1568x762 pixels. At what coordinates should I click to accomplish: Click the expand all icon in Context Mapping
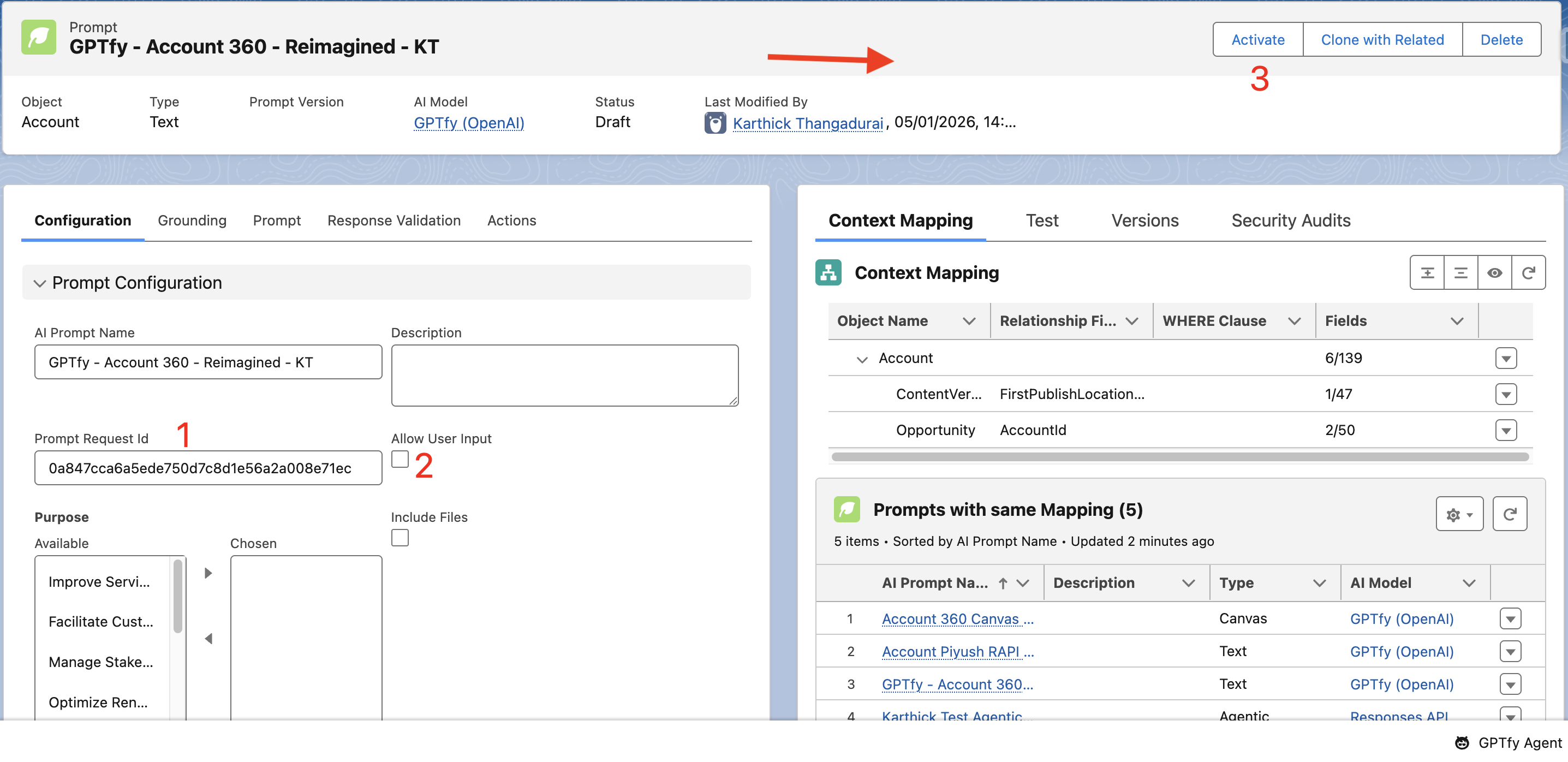(1427, 273)
